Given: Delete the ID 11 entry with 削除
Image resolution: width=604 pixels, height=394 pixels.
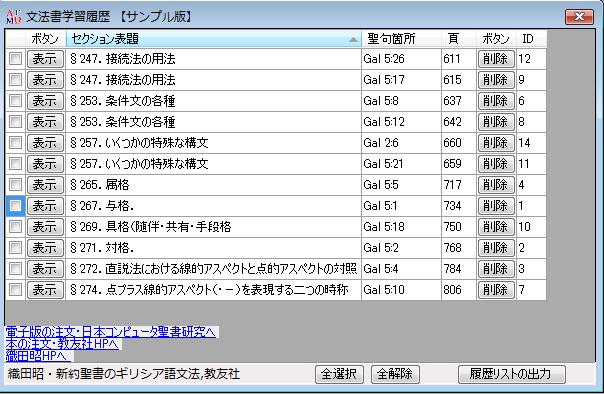Looking at the screenshot, I should click(x=496, y=164).
